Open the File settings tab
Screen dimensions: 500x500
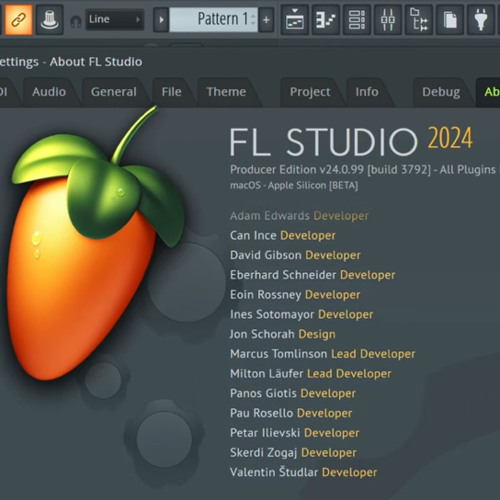(x=171, y=92)
